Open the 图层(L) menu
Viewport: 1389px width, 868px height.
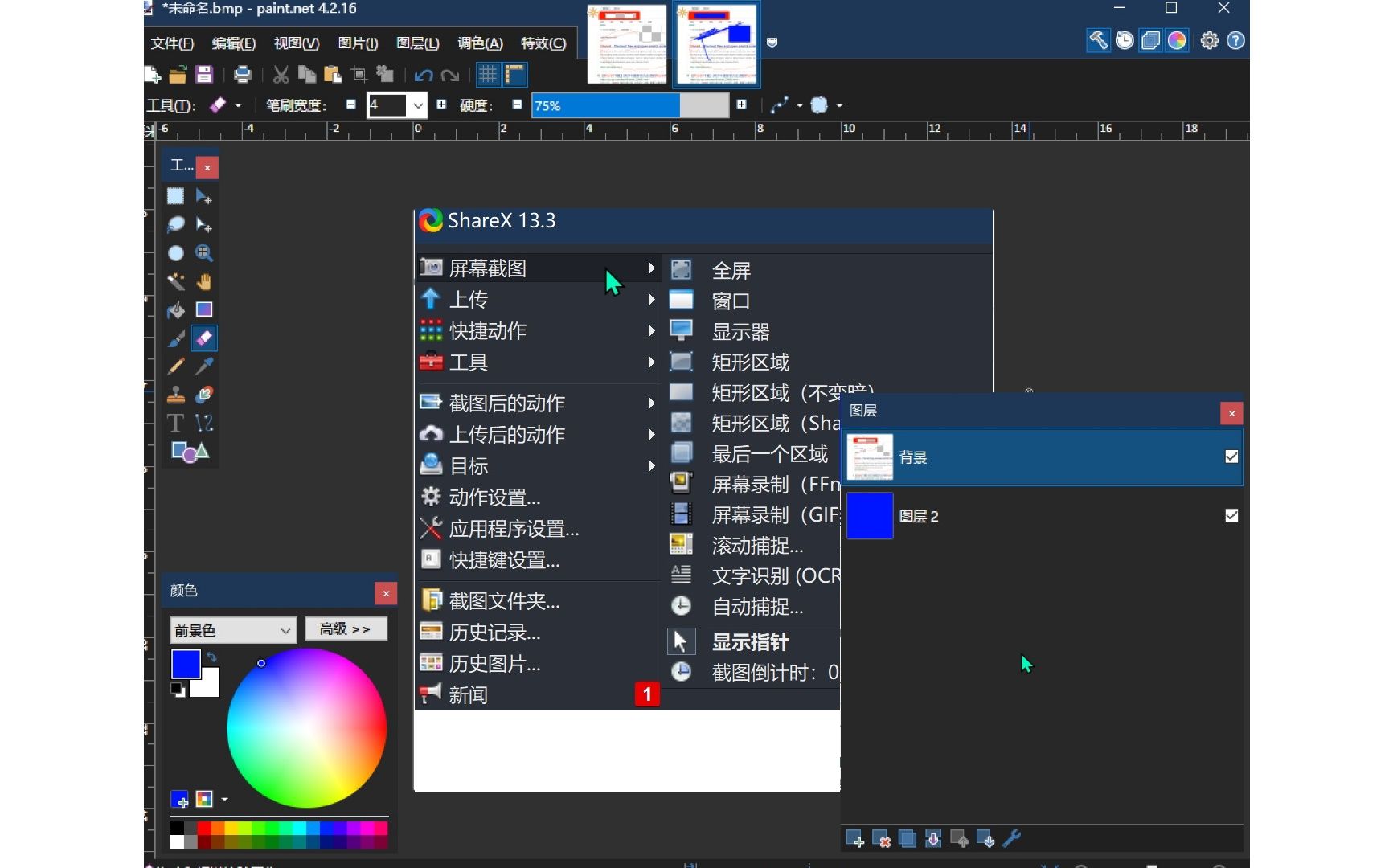(418, 43)
